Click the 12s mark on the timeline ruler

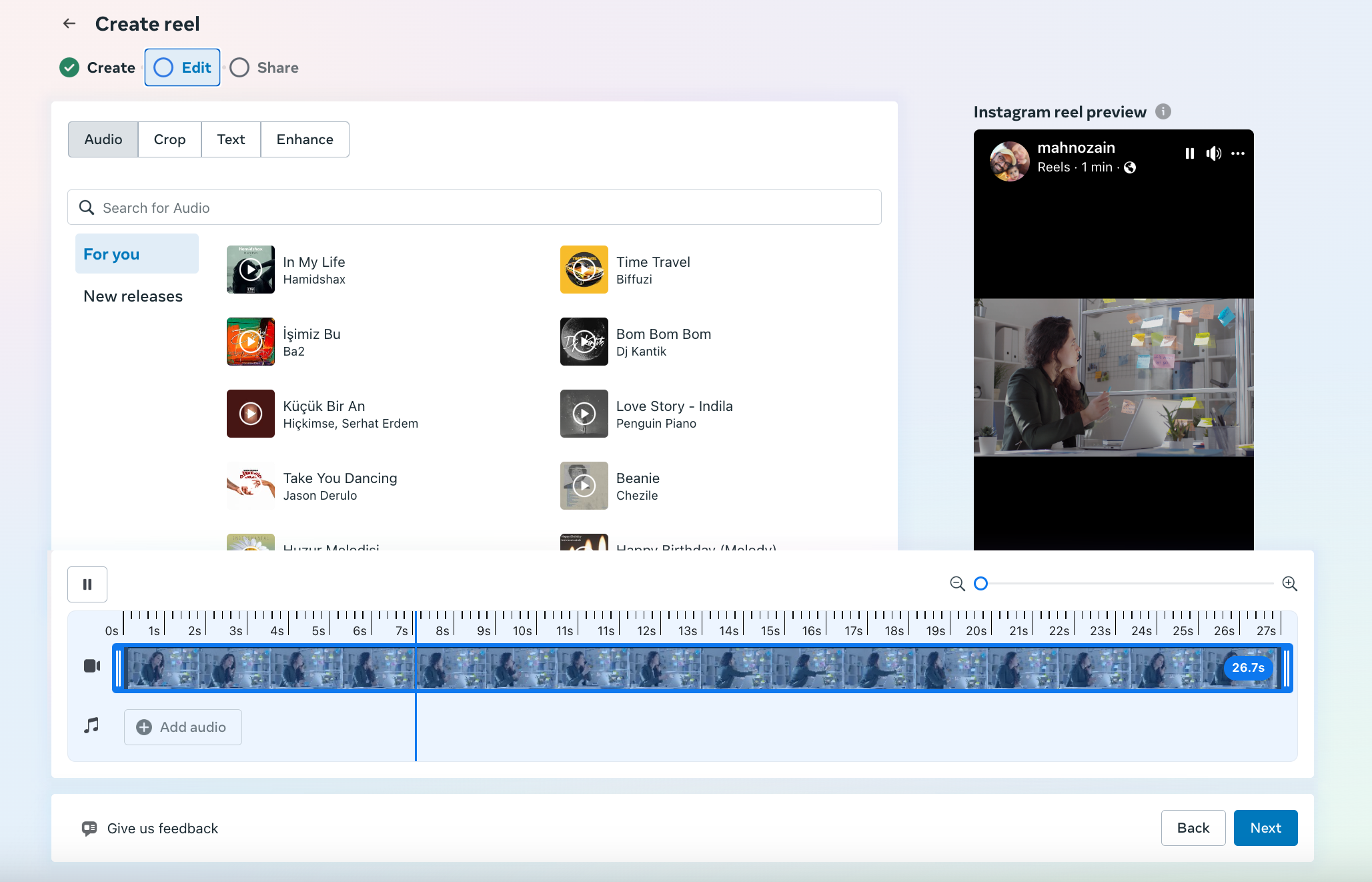[x=646, y=630]
